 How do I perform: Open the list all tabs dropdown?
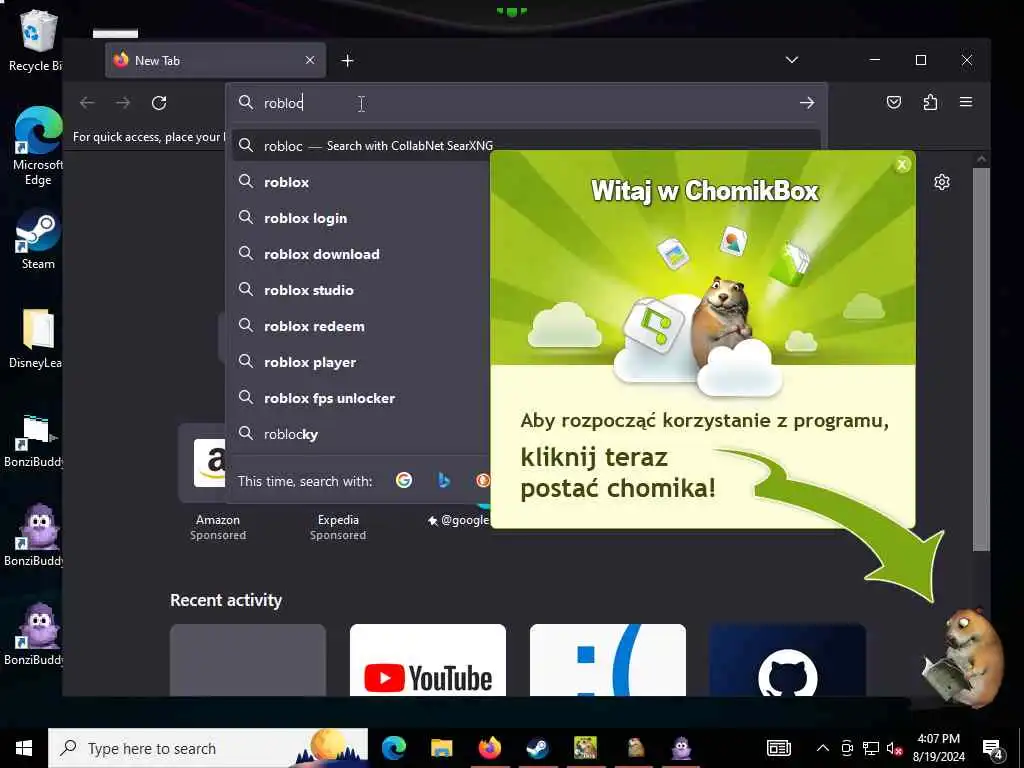tap(792, 60)
